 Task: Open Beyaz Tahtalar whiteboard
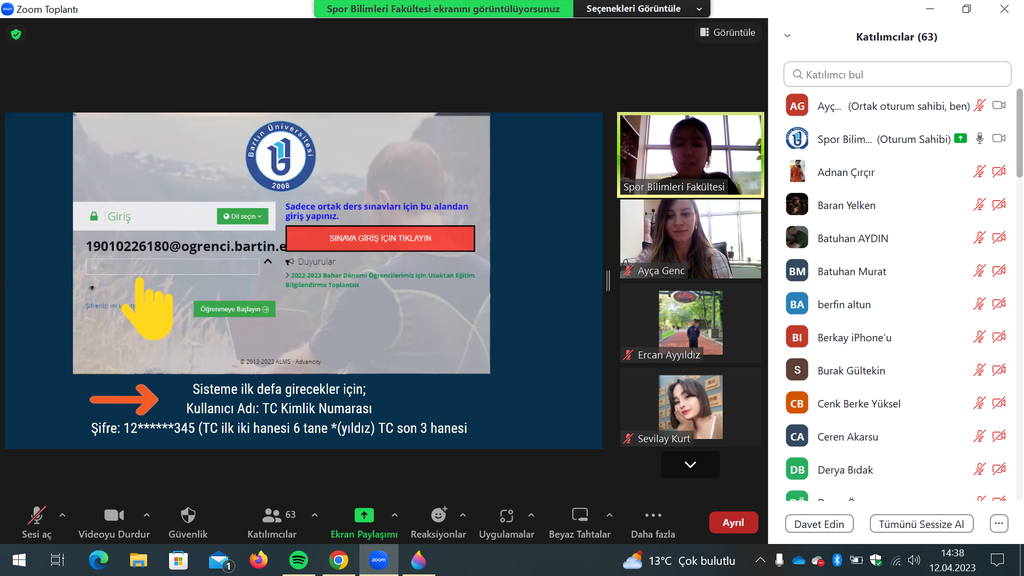(x=580, y=515)
